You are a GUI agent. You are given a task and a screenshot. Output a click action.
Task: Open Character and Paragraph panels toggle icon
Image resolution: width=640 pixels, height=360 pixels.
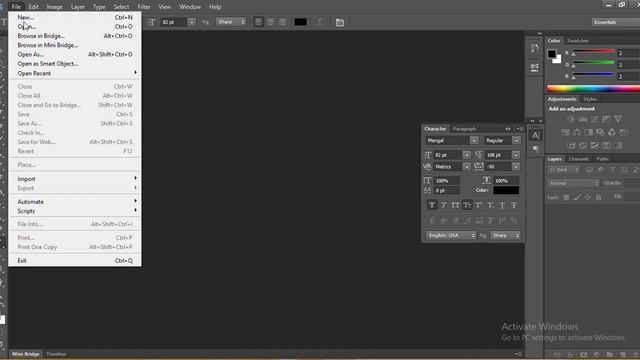tap(340, 22)
